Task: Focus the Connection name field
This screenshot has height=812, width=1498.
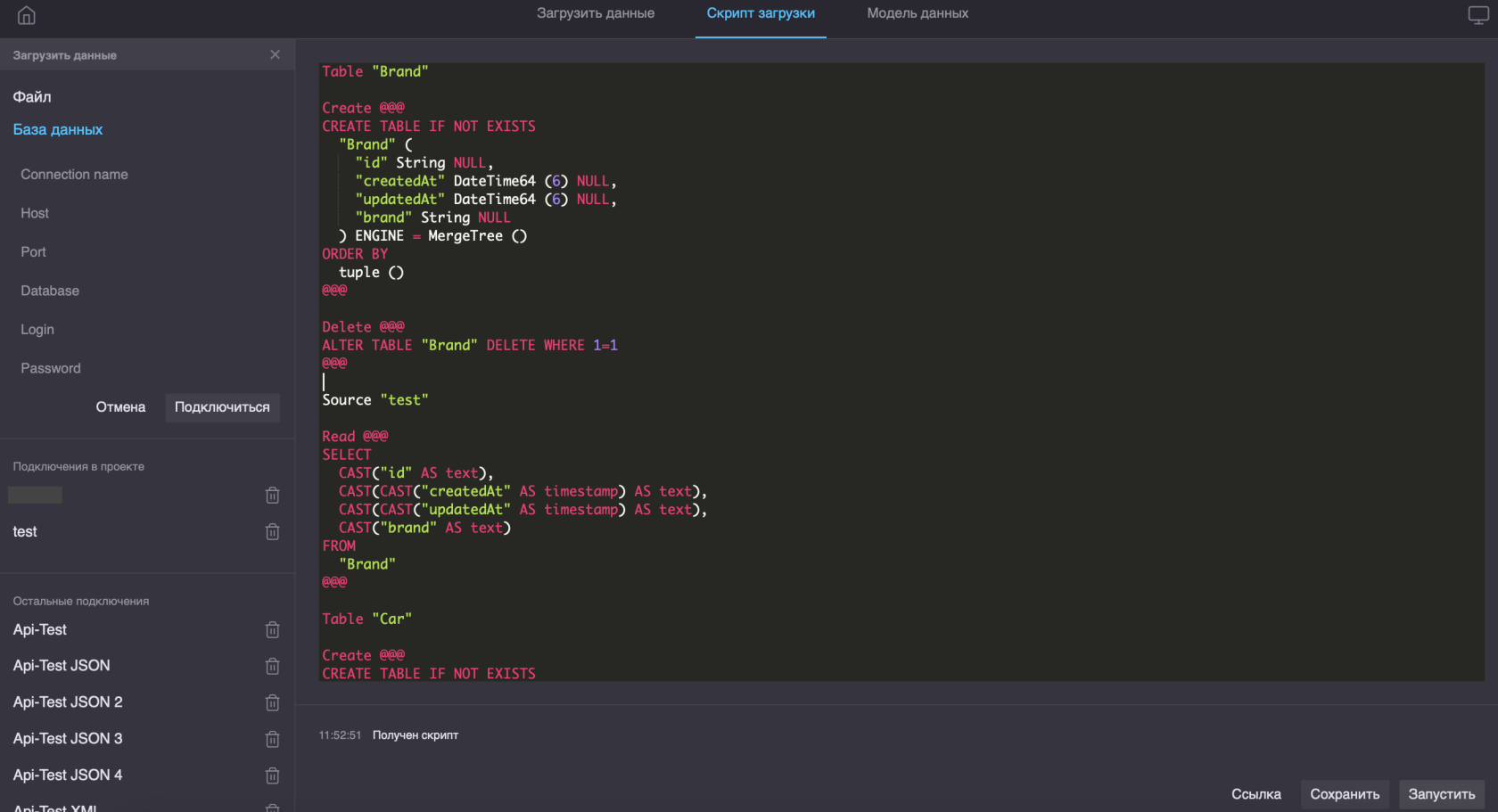Action: [x=147, y=175]
